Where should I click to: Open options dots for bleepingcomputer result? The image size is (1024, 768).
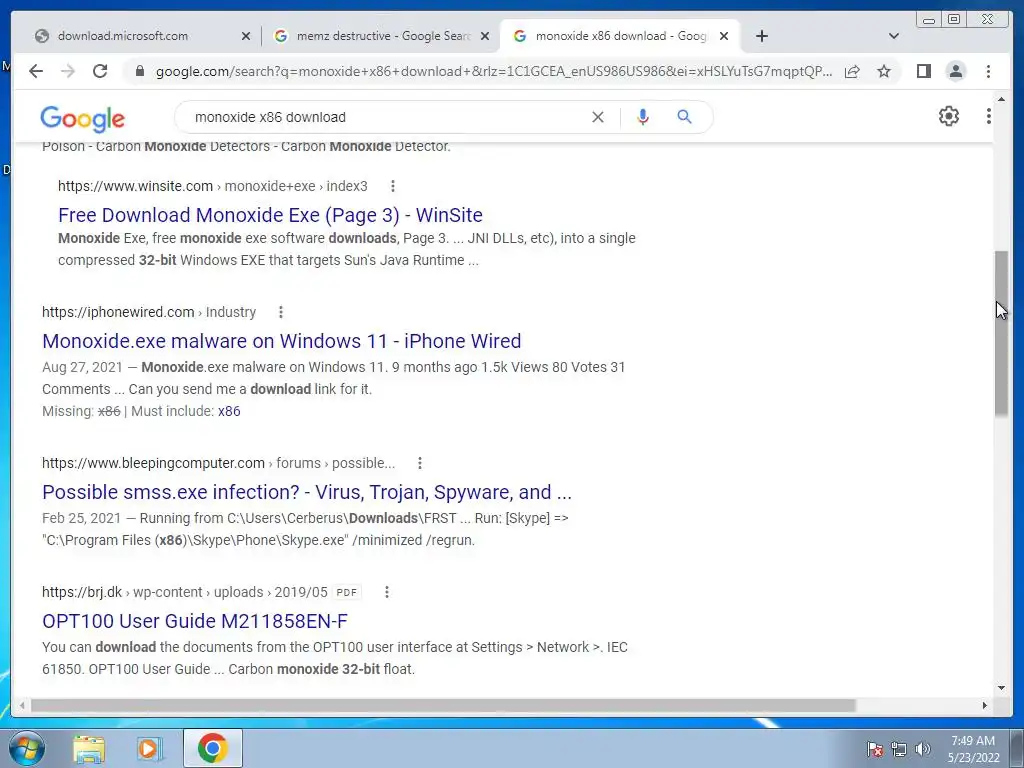click(420, 463)
